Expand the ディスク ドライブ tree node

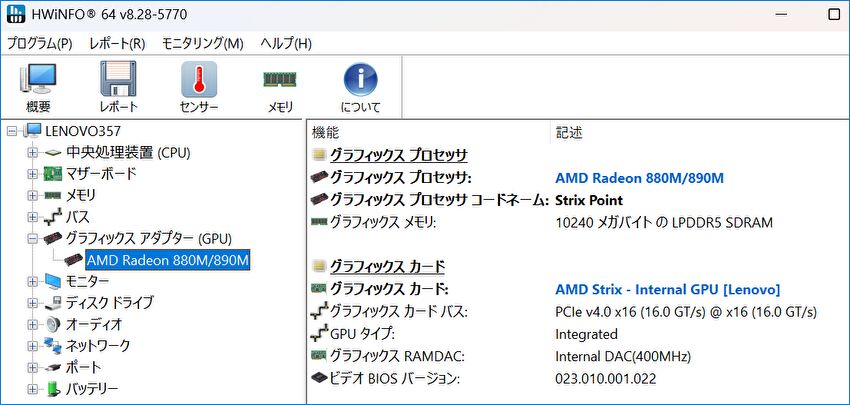tap(32, 303)
